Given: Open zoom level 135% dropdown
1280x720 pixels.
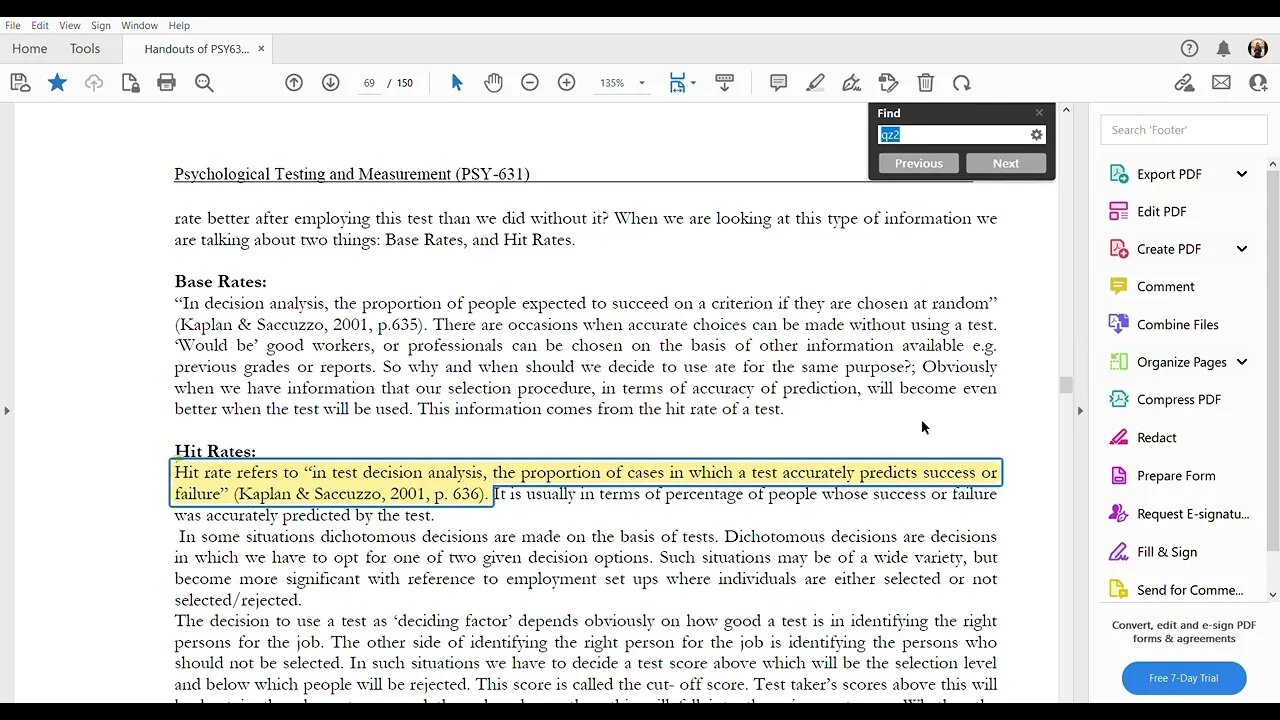Looking at the screenshot, I should (641, 83).
